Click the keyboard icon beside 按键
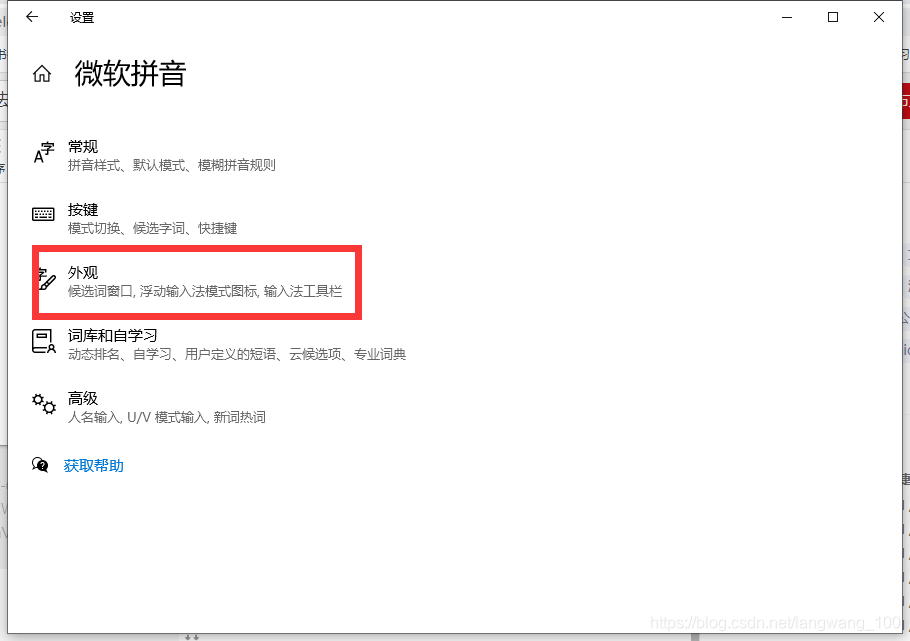 coord(43,213)
